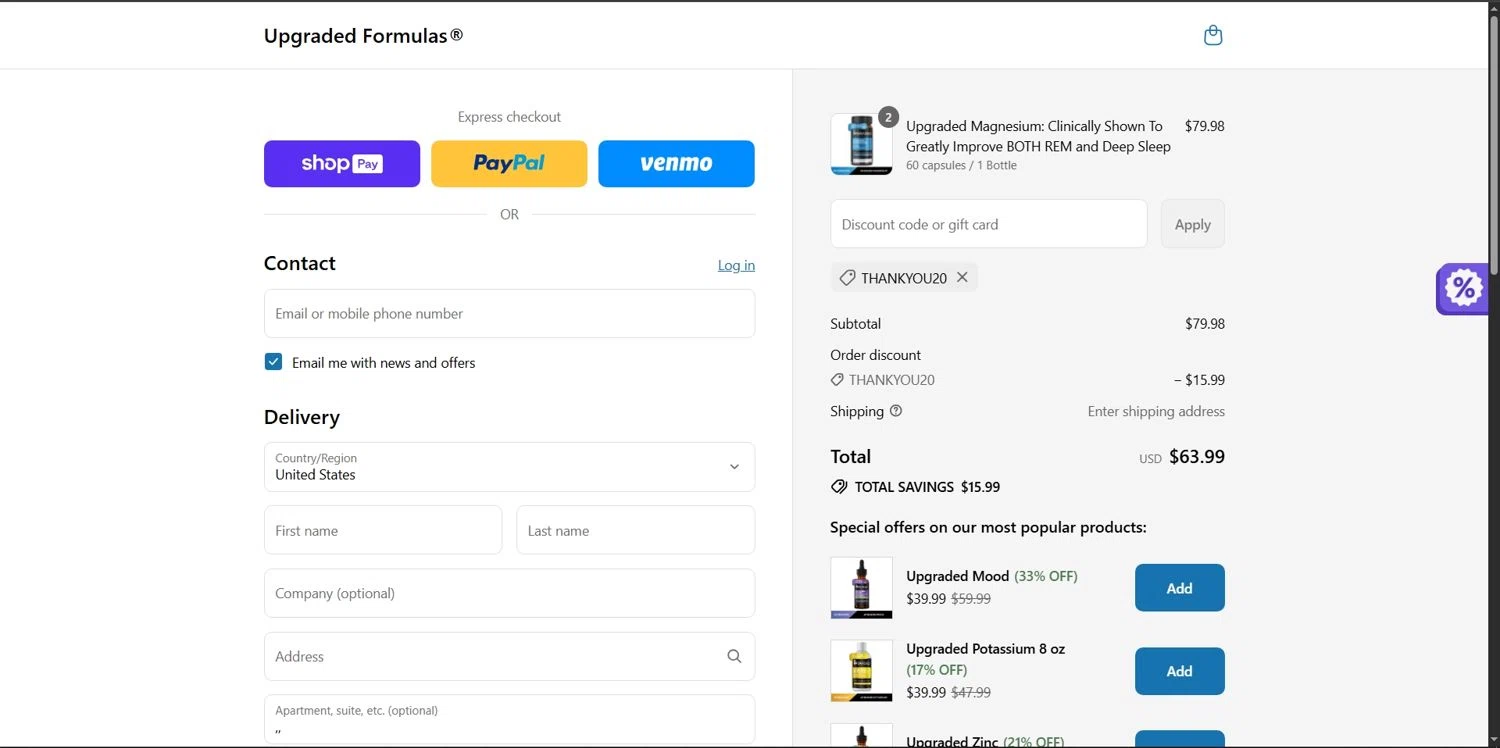The width and height of the screenshot is (1500, 748).
Task: Click the Upgraded Potassium product thumbnail
Action: click(861, 671)
